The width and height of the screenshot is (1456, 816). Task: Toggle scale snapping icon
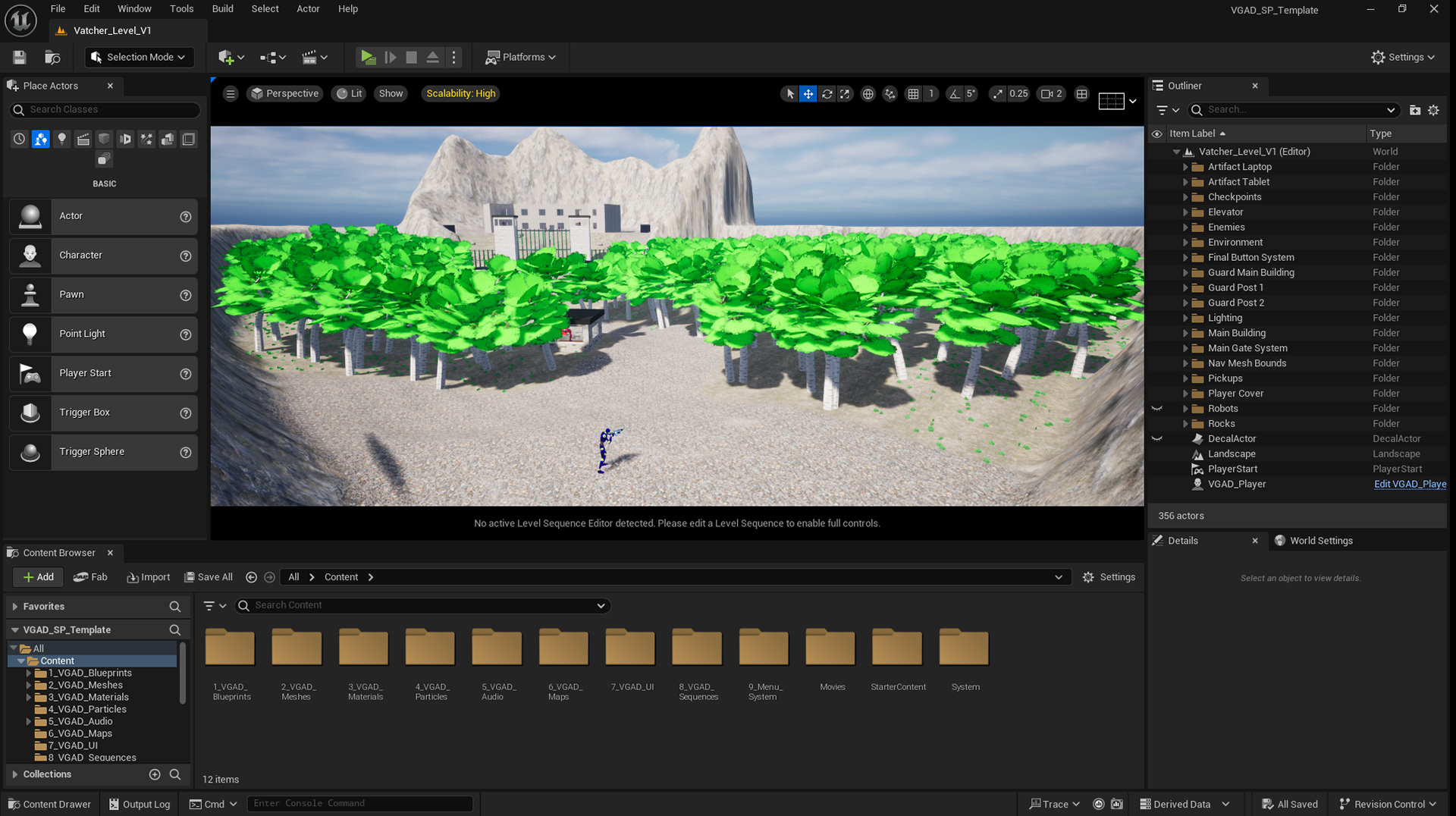click(997, 94)
